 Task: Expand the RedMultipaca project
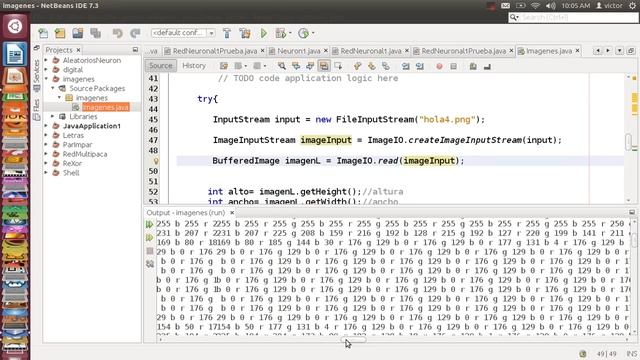46,154
